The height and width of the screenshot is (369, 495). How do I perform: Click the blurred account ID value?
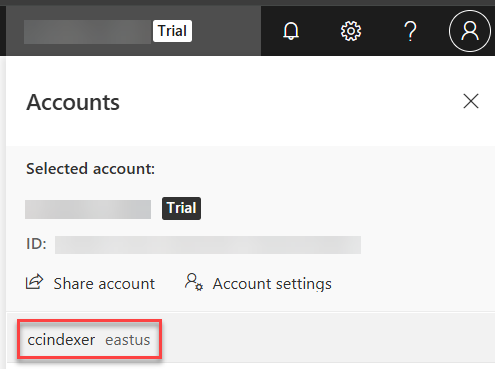point(208,245)
